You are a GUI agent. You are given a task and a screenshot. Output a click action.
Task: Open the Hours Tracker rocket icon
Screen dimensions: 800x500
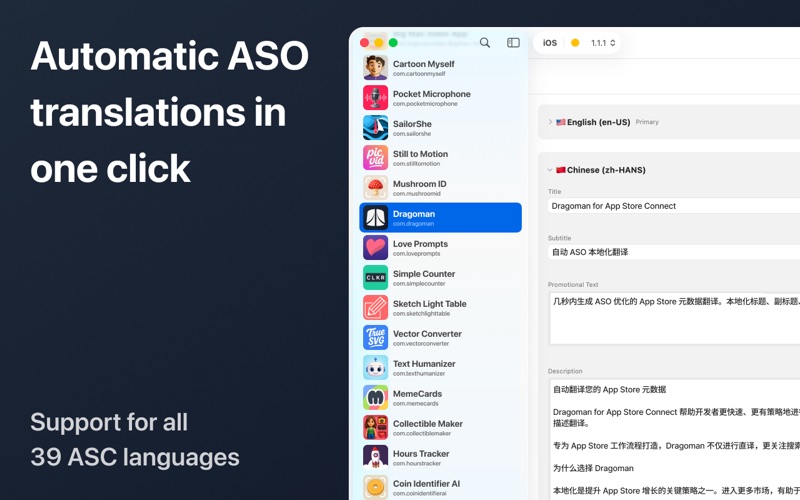(x=376, y=458)
